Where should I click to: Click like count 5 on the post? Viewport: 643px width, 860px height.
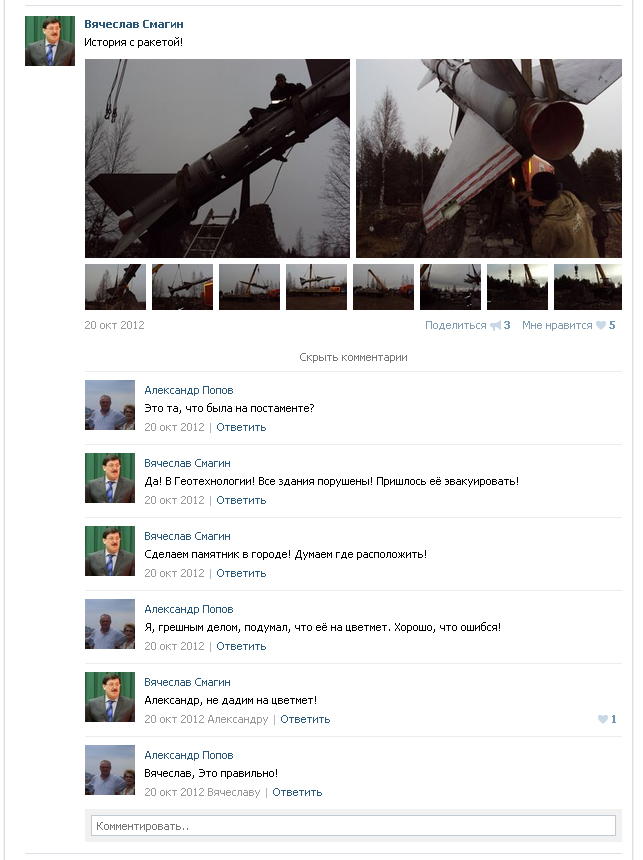(x=612, y=325)
